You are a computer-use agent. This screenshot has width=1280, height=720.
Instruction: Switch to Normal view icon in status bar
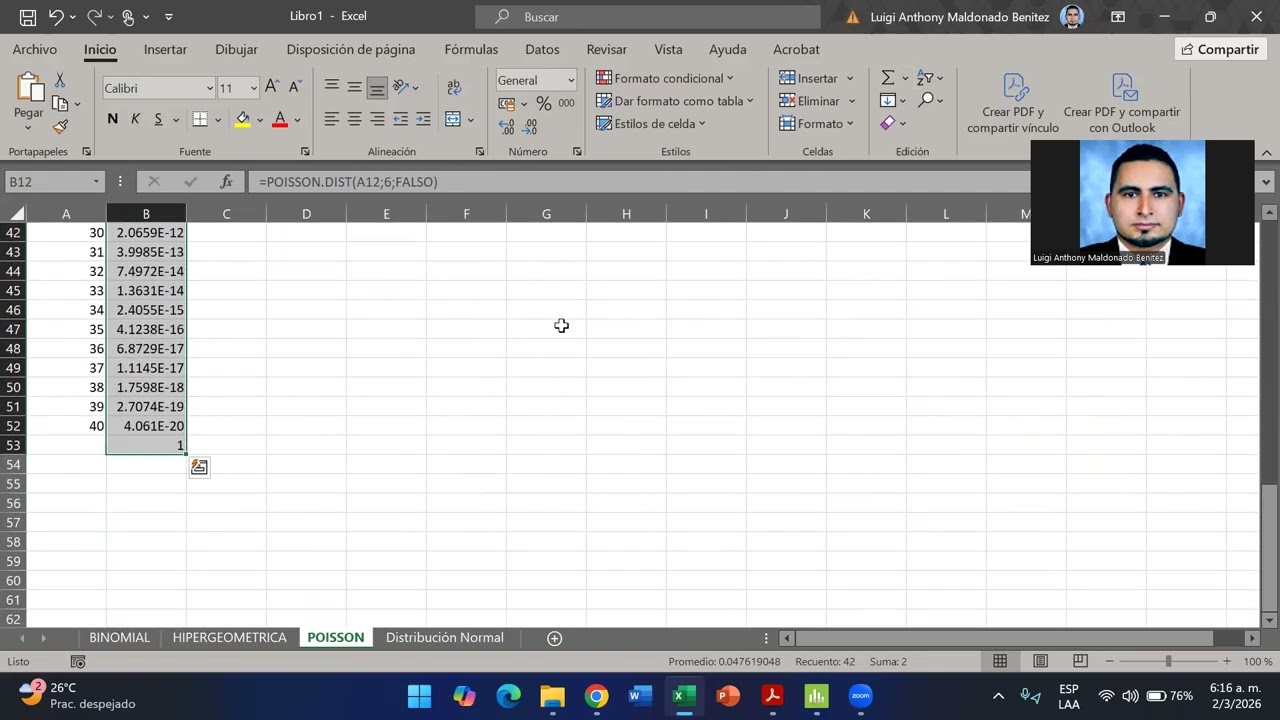(x=1000, y=661)
